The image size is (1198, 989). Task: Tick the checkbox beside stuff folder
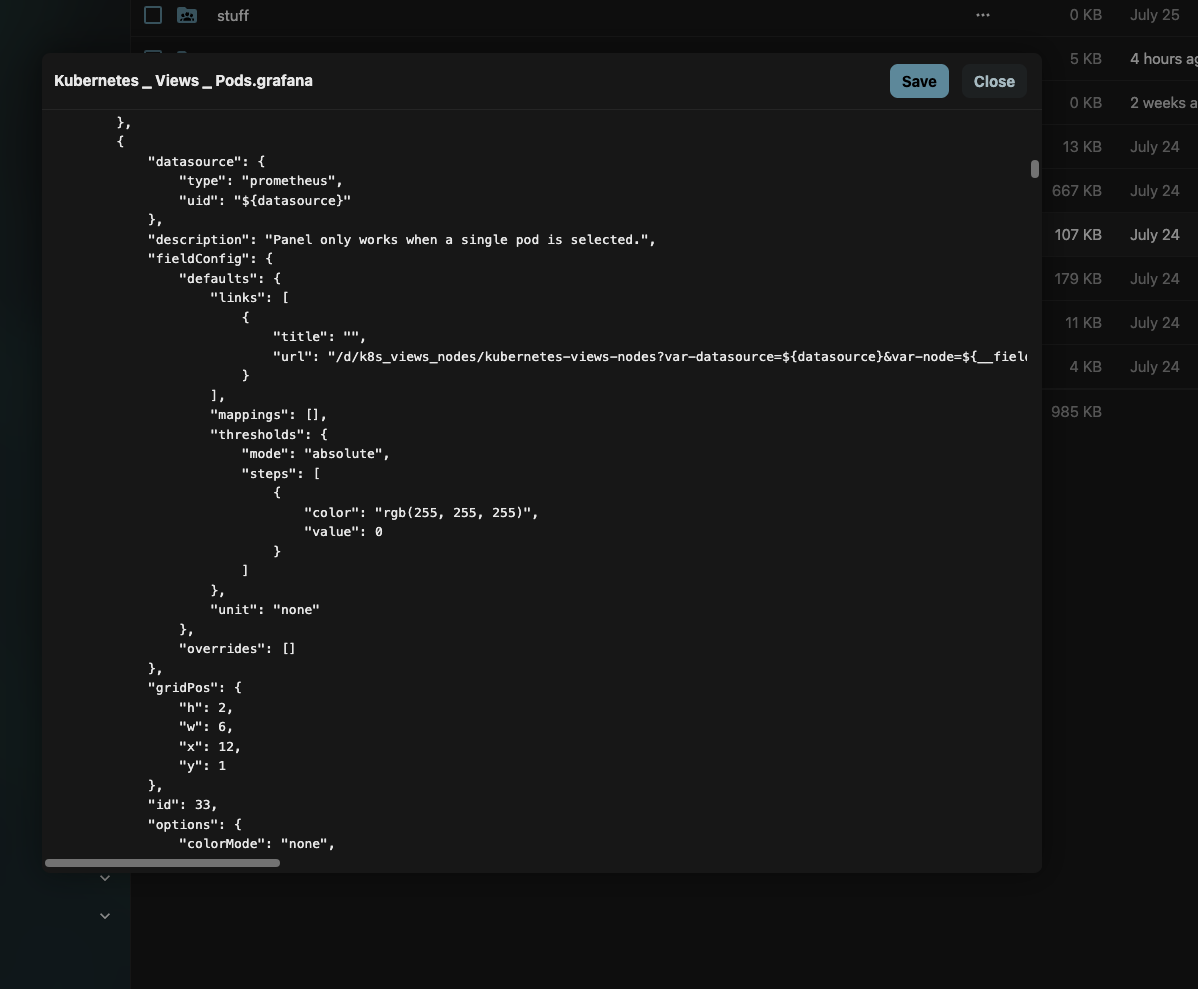(153, 15)
